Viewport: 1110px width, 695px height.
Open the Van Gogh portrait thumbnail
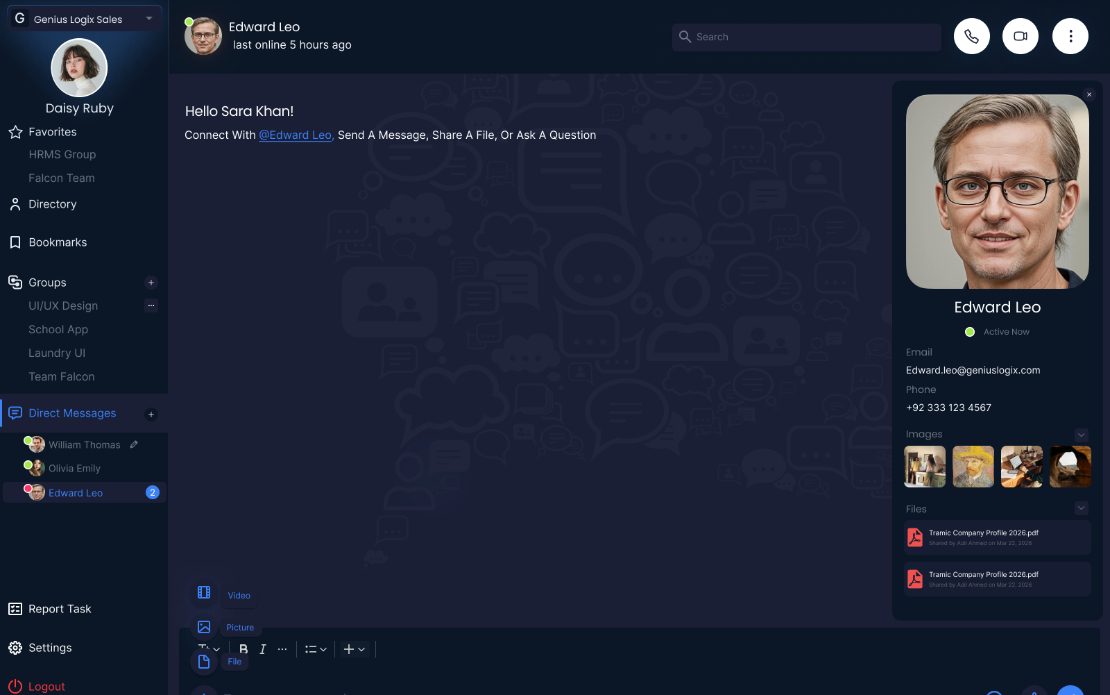tap(973, 466)
